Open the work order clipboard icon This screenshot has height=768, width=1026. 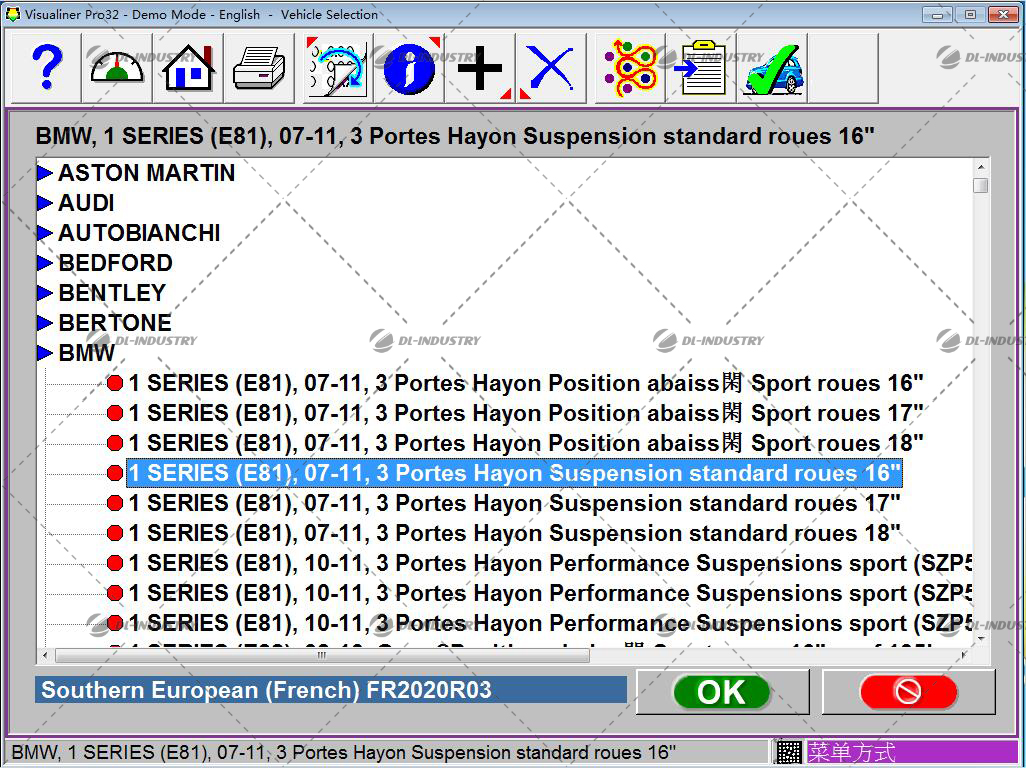click(698, 68)
